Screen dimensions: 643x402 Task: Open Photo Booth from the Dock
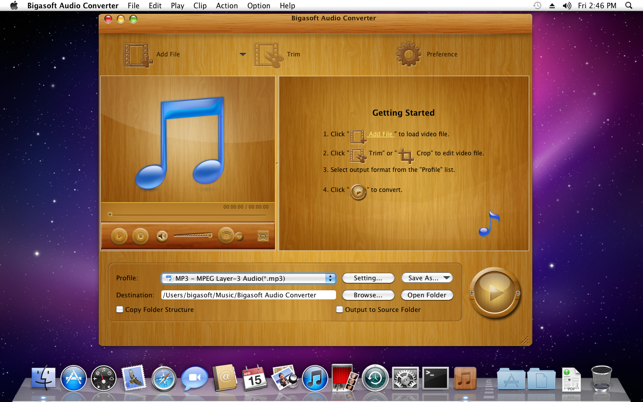tap(345, 377)
